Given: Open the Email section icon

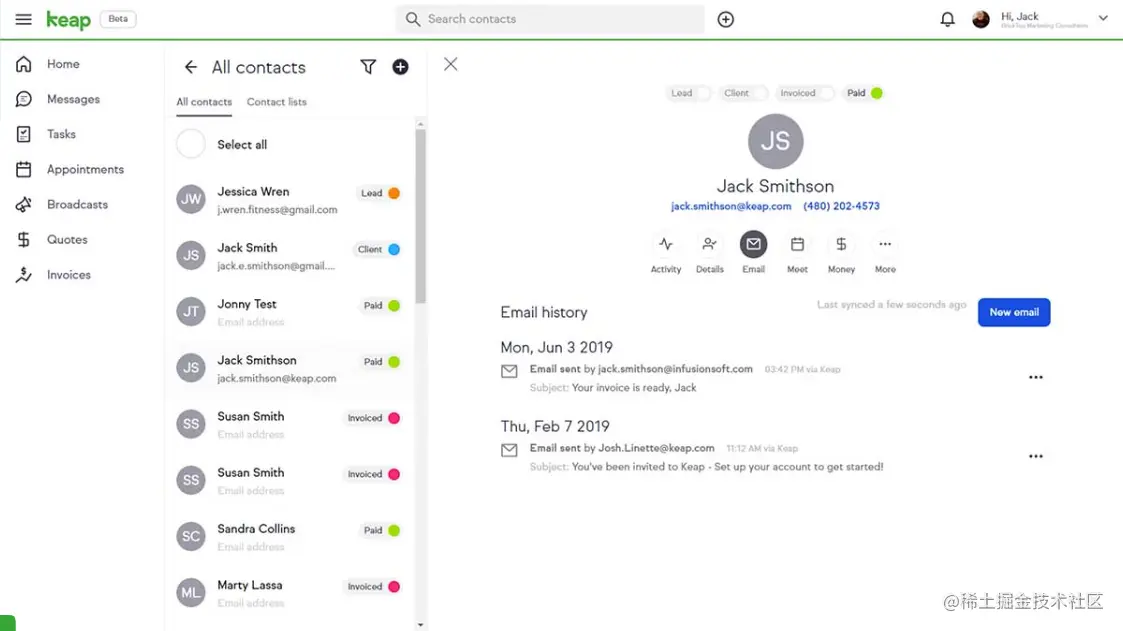Looking at the screenshot, I should click(x=753, y=244).
